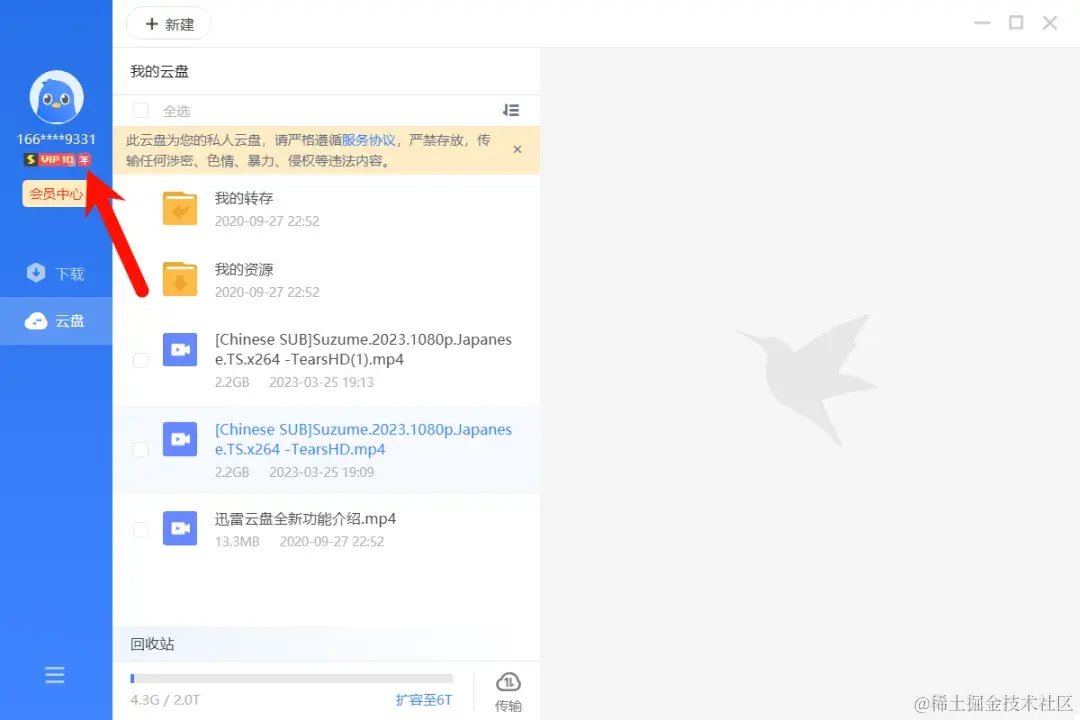Open the 回收站 recycle bin
Image resolution: width=1080 pixels, height=720 pixels.
tap(152, 644)
